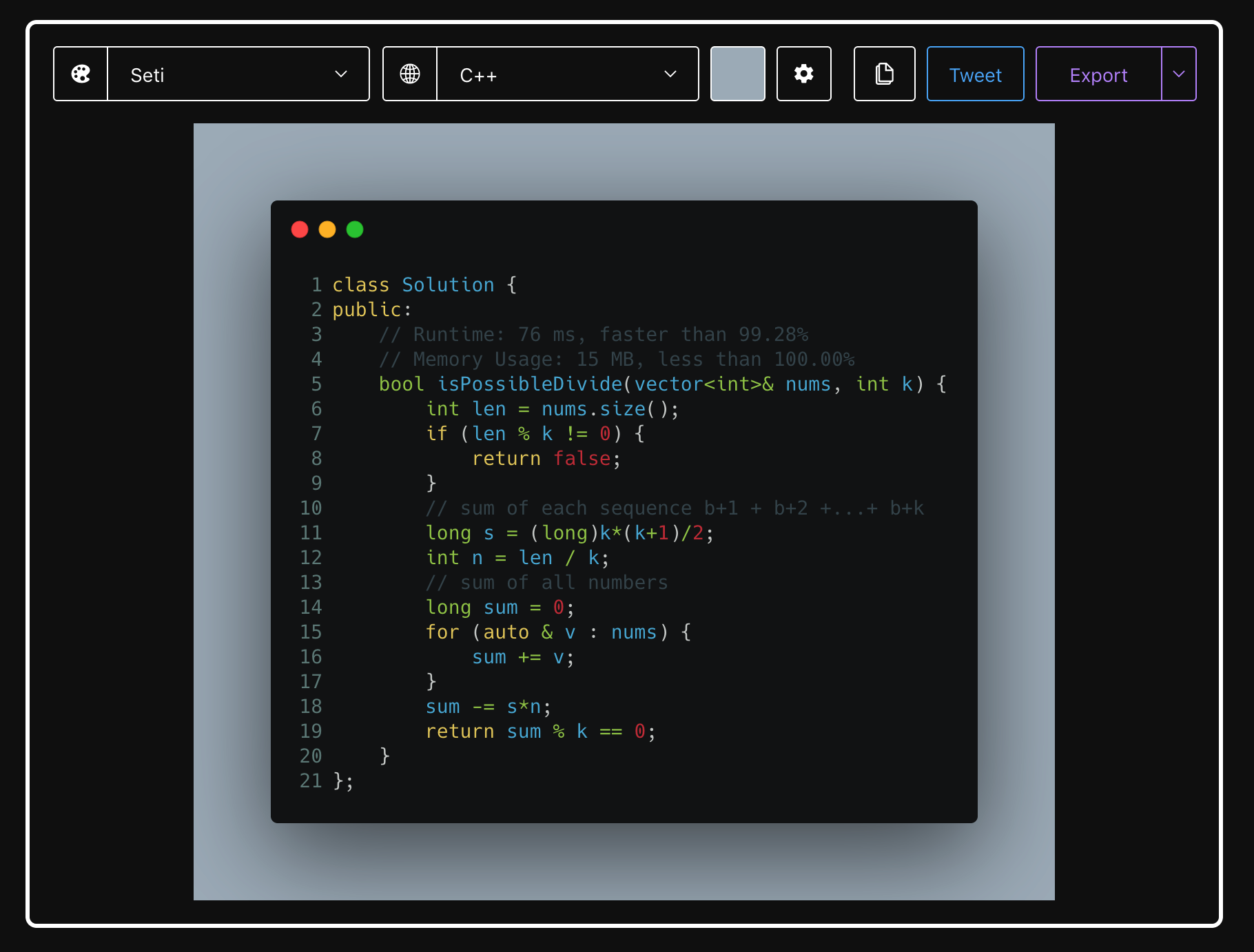The width and height of the screenshot is (1254, 952).
Task: Click the theme palette icon
Action: [x=81, y=74]
